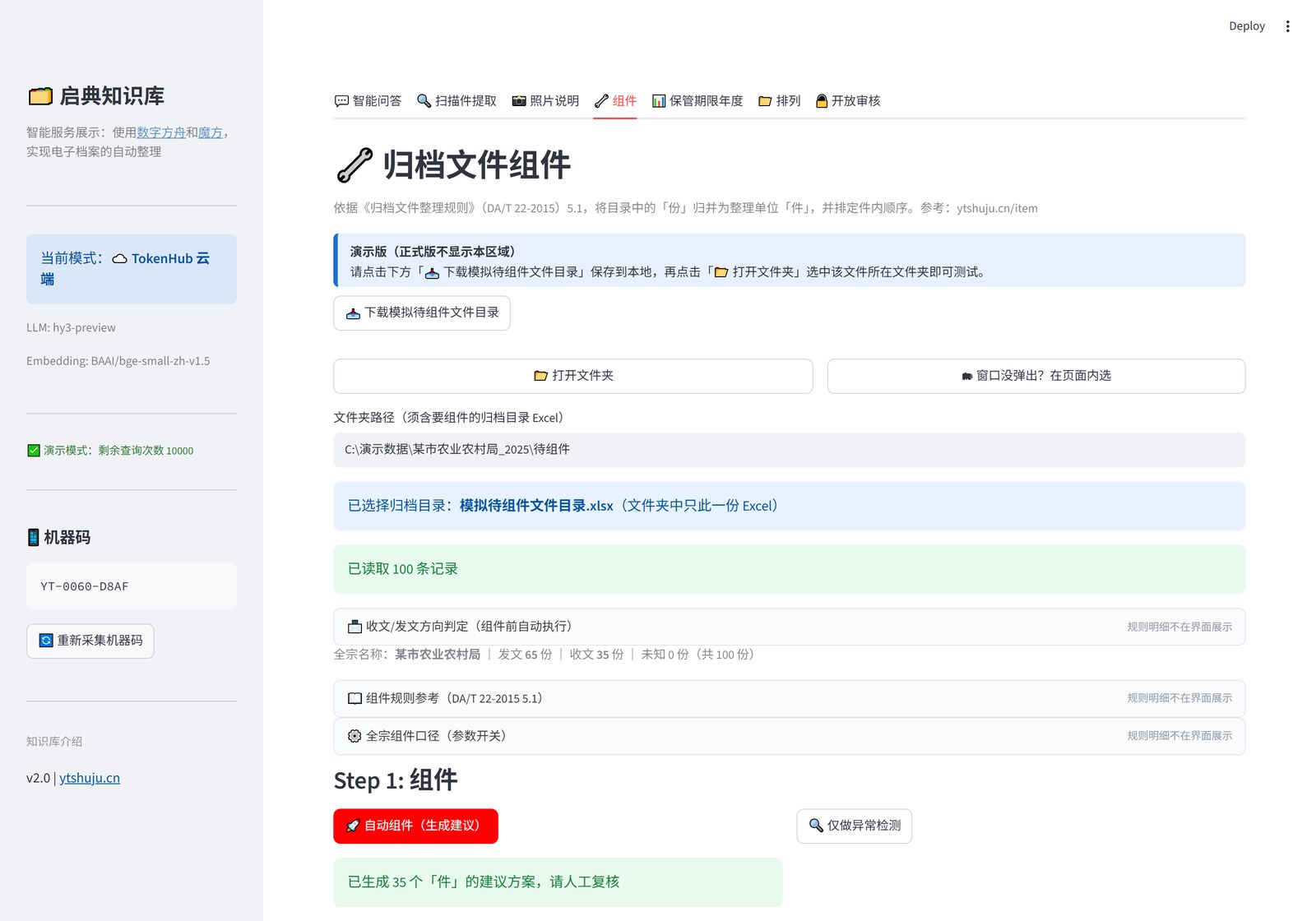
Task: Switch to the 扫描件提取 tab
Action: point(456,101)
